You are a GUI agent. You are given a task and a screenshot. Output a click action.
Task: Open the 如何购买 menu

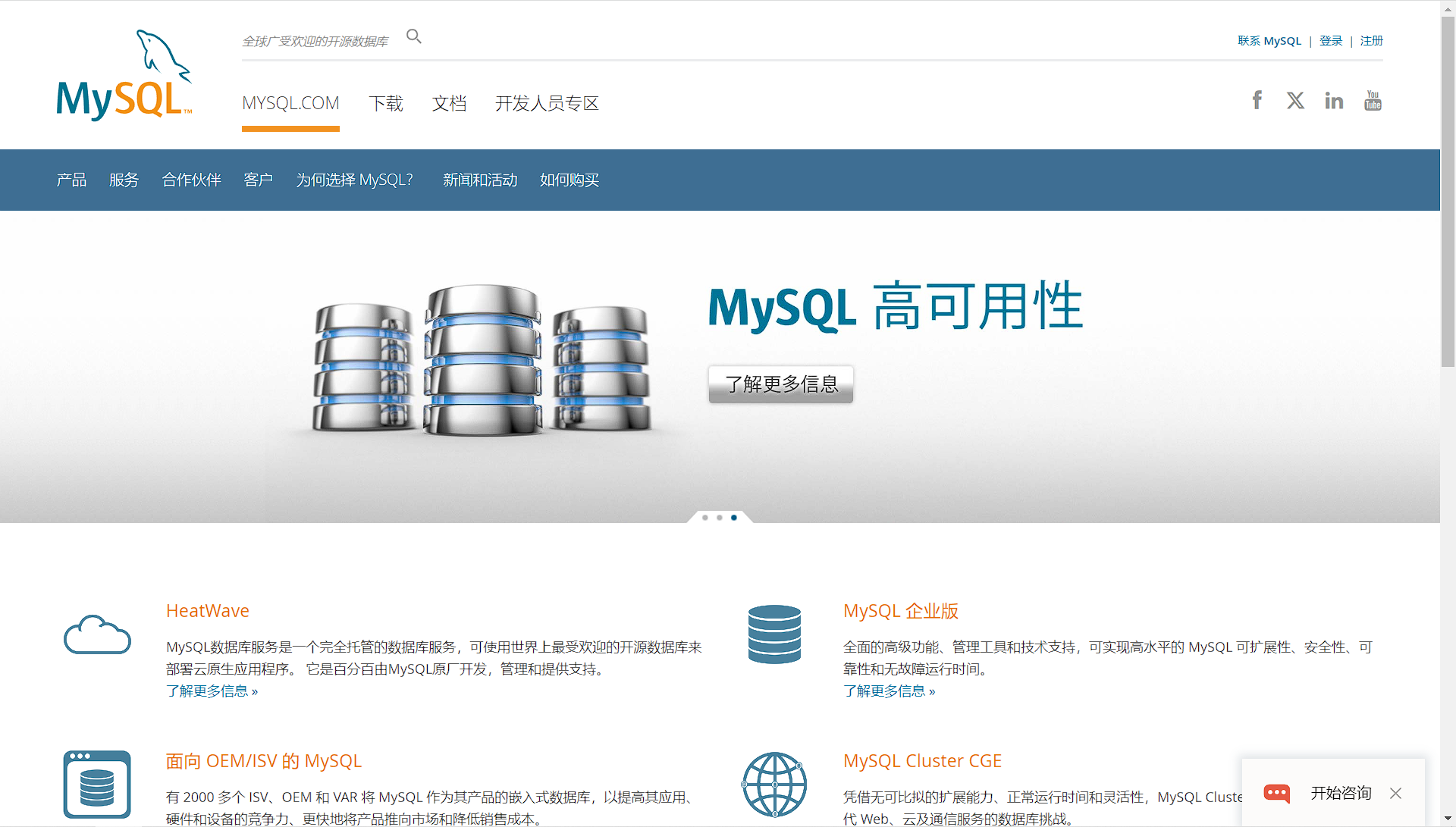coord(570,180)
